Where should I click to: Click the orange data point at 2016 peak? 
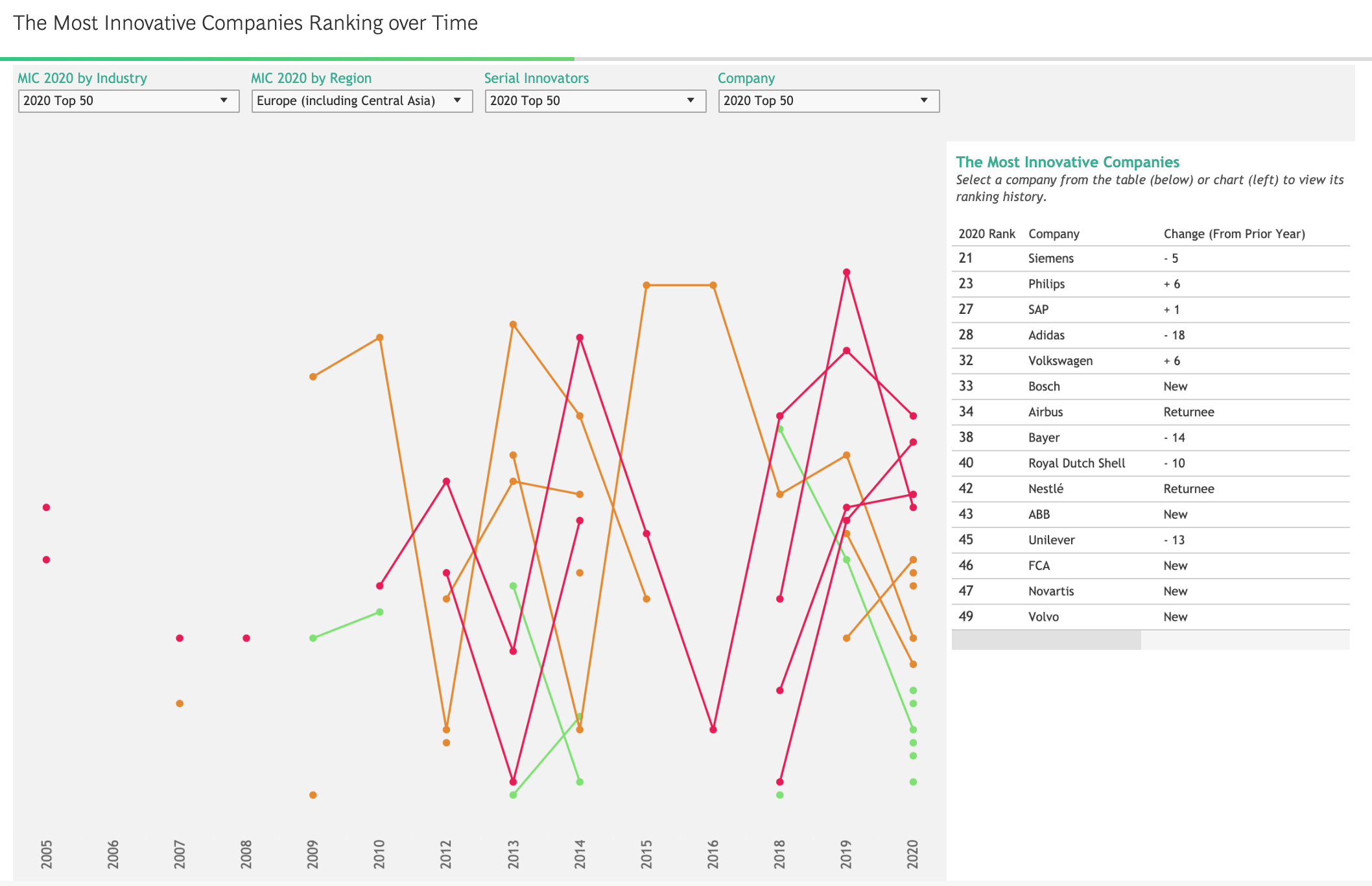pos(713,285)
